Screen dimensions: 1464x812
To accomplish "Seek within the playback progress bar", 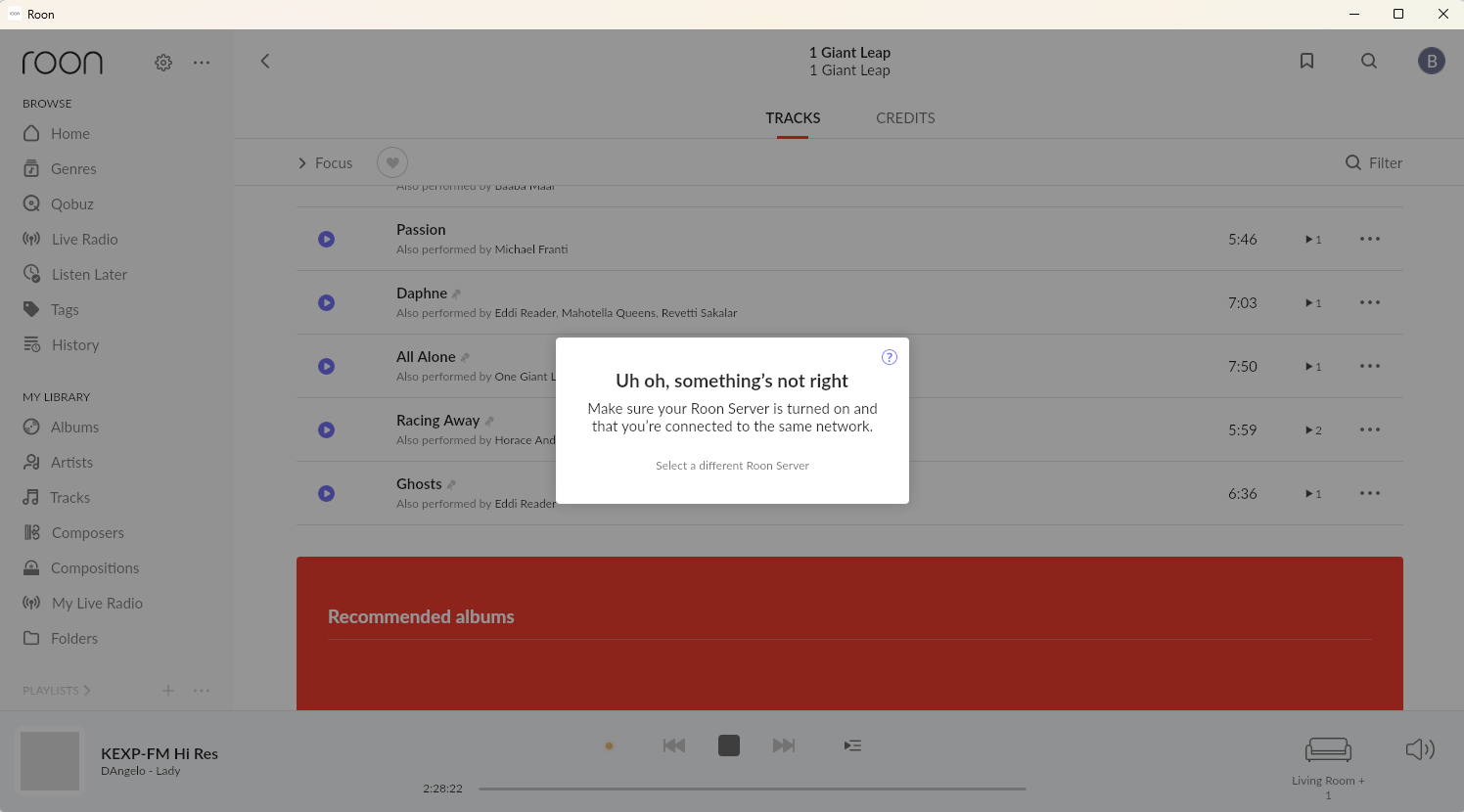I will [x=752, y=789].
